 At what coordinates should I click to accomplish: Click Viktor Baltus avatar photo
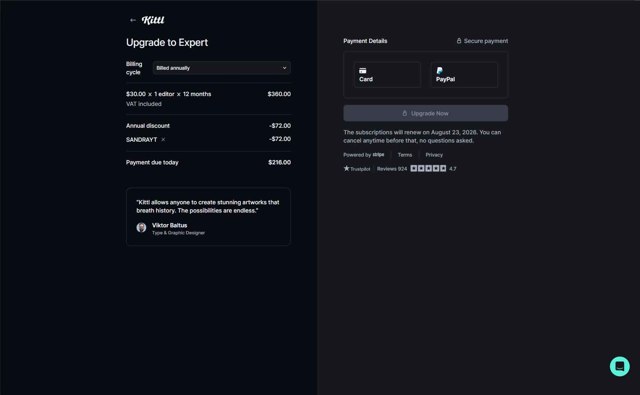[x=141, y=227]
